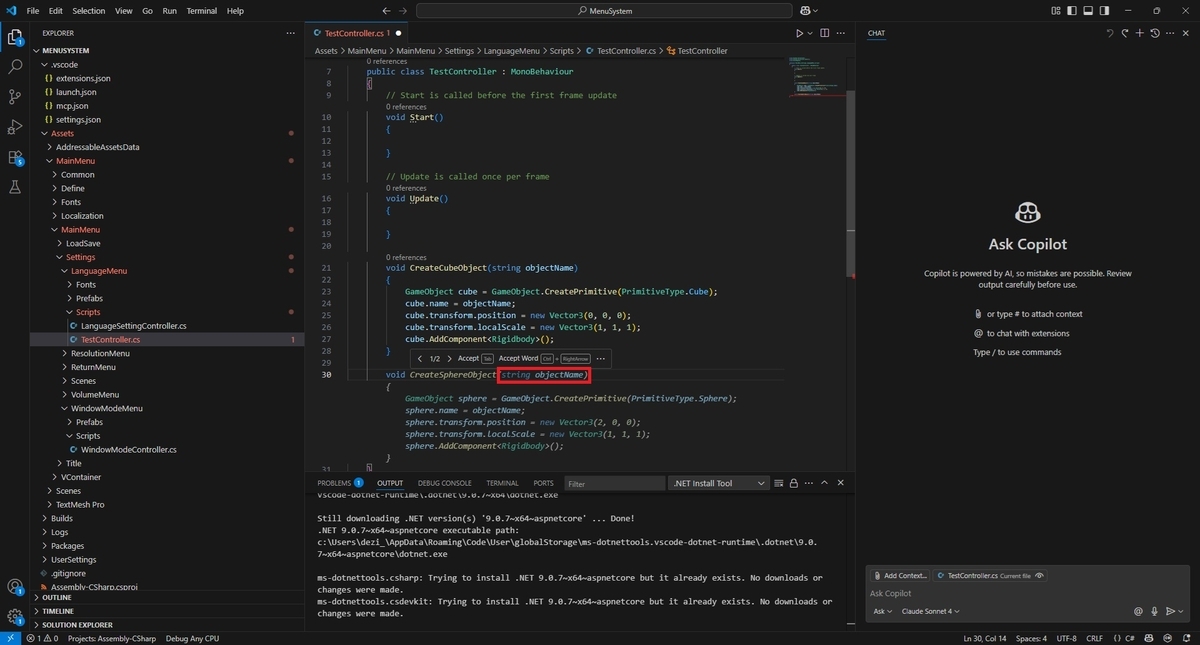Open the Source Control view
The width and height of the screenshot is (1200, 645).
pyautogui.click(x=15, y=97)
